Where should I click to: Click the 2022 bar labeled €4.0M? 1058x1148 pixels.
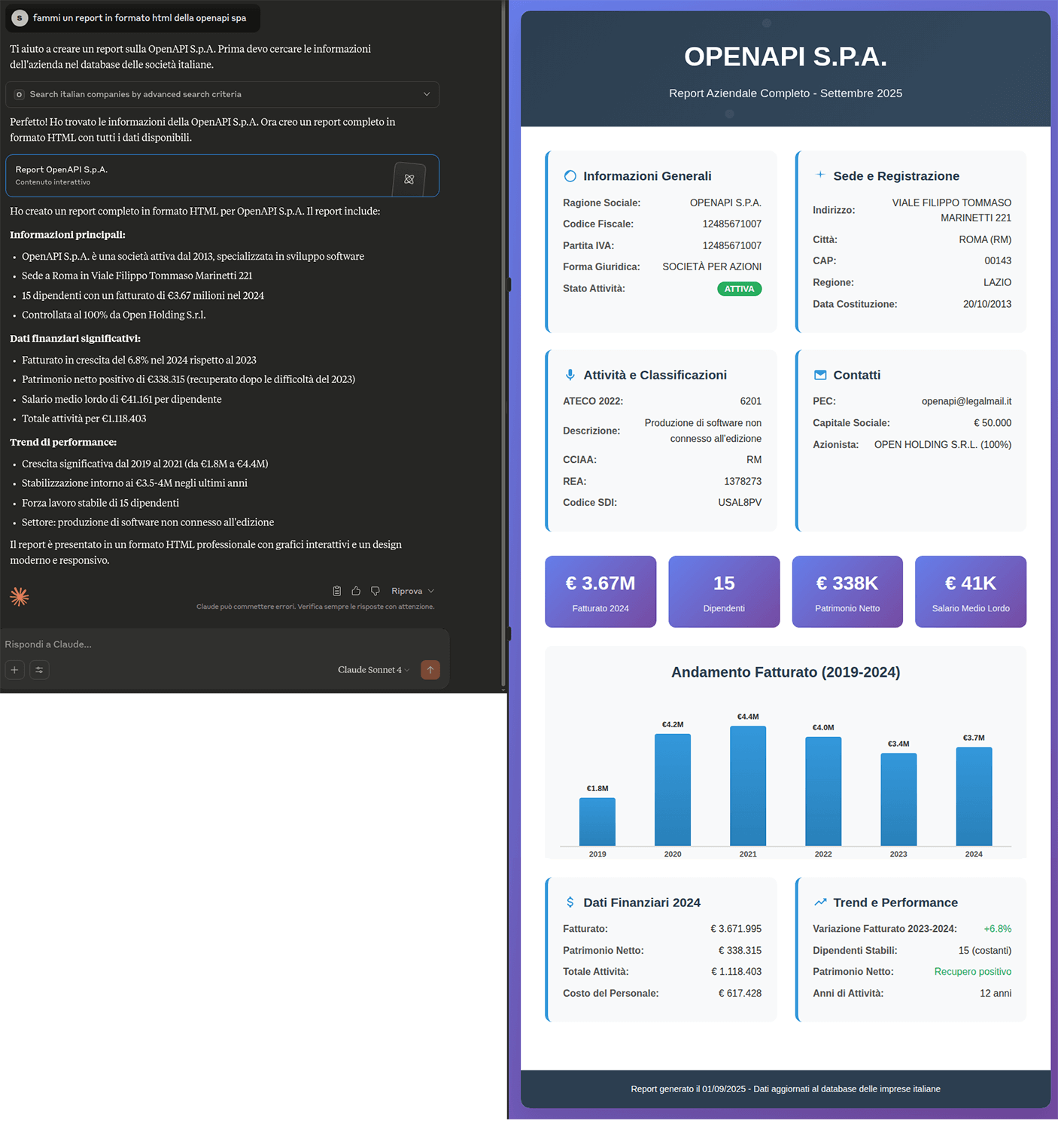coord(823,791)
